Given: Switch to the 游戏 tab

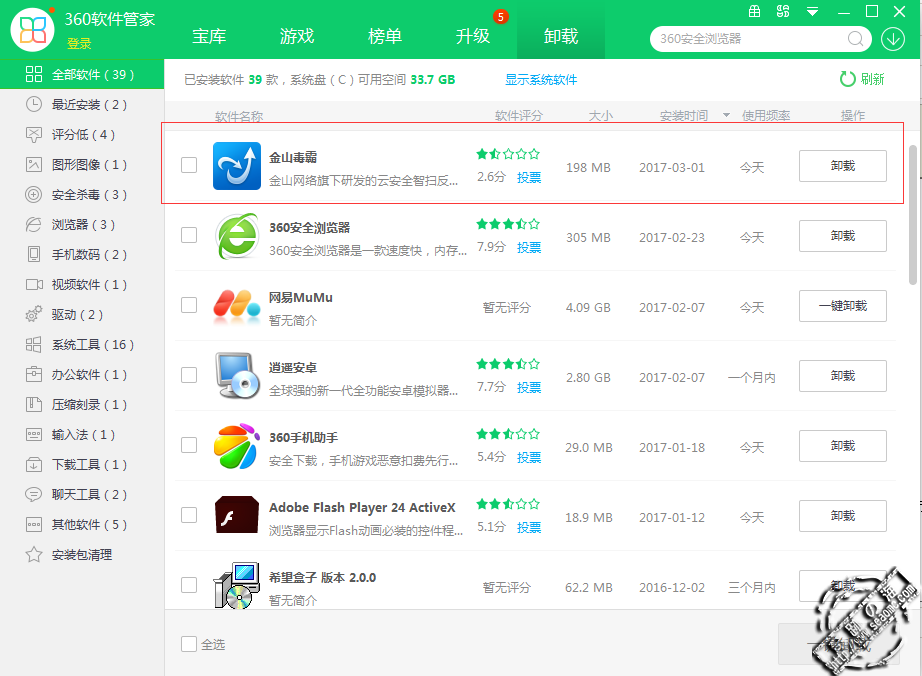Looking at the screenshot, I should (x=297, y=36).
